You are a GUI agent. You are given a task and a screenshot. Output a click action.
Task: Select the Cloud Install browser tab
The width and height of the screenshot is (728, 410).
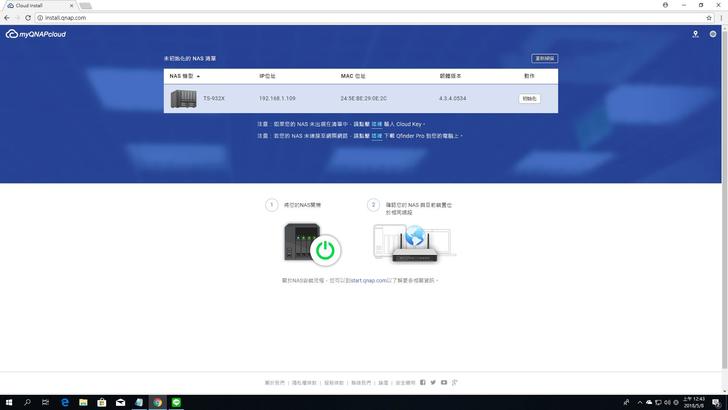coord(39,6)
